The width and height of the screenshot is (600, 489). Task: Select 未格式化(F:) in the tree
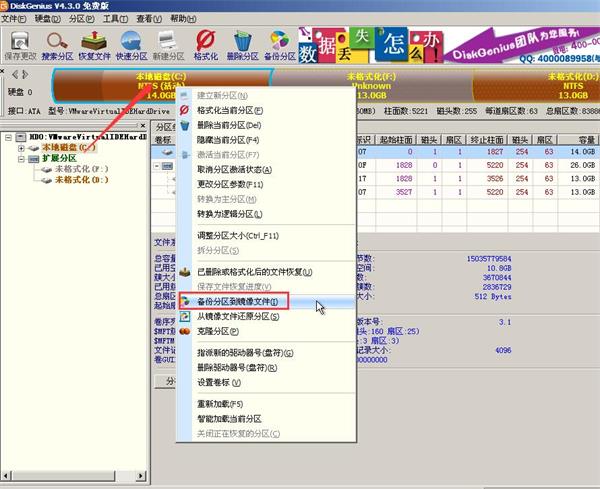click(x=82, y=169)
